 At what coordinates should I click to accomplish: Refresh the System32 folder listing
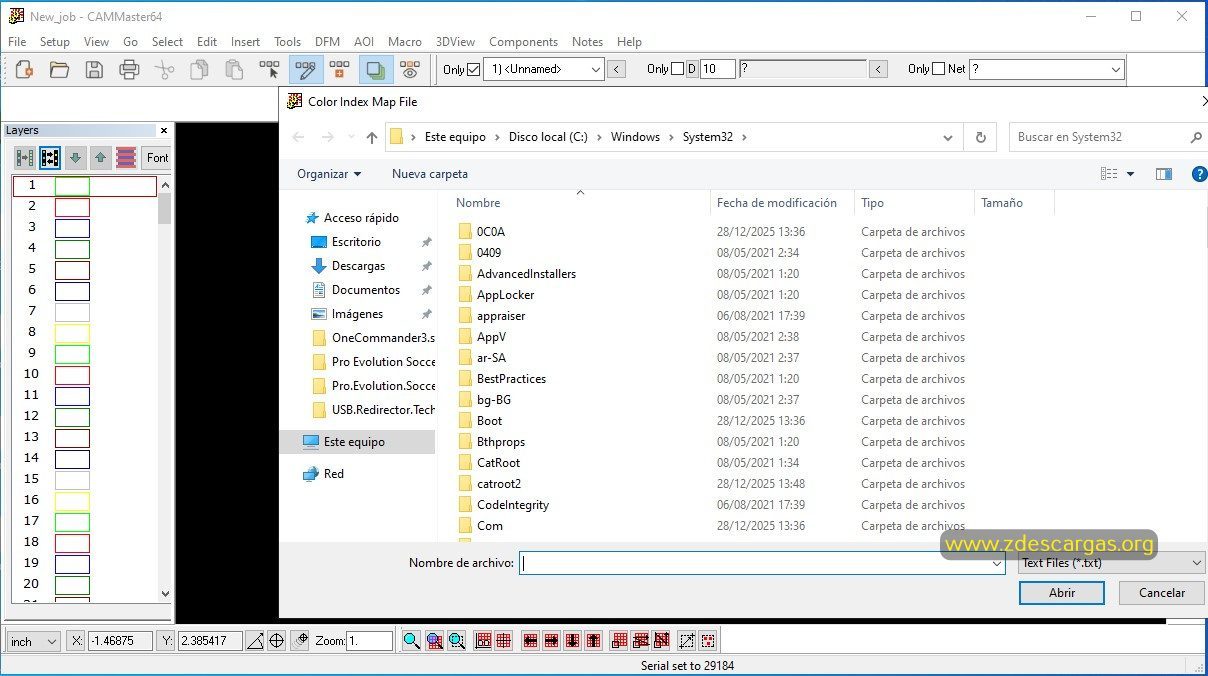[x=981, y=138]
